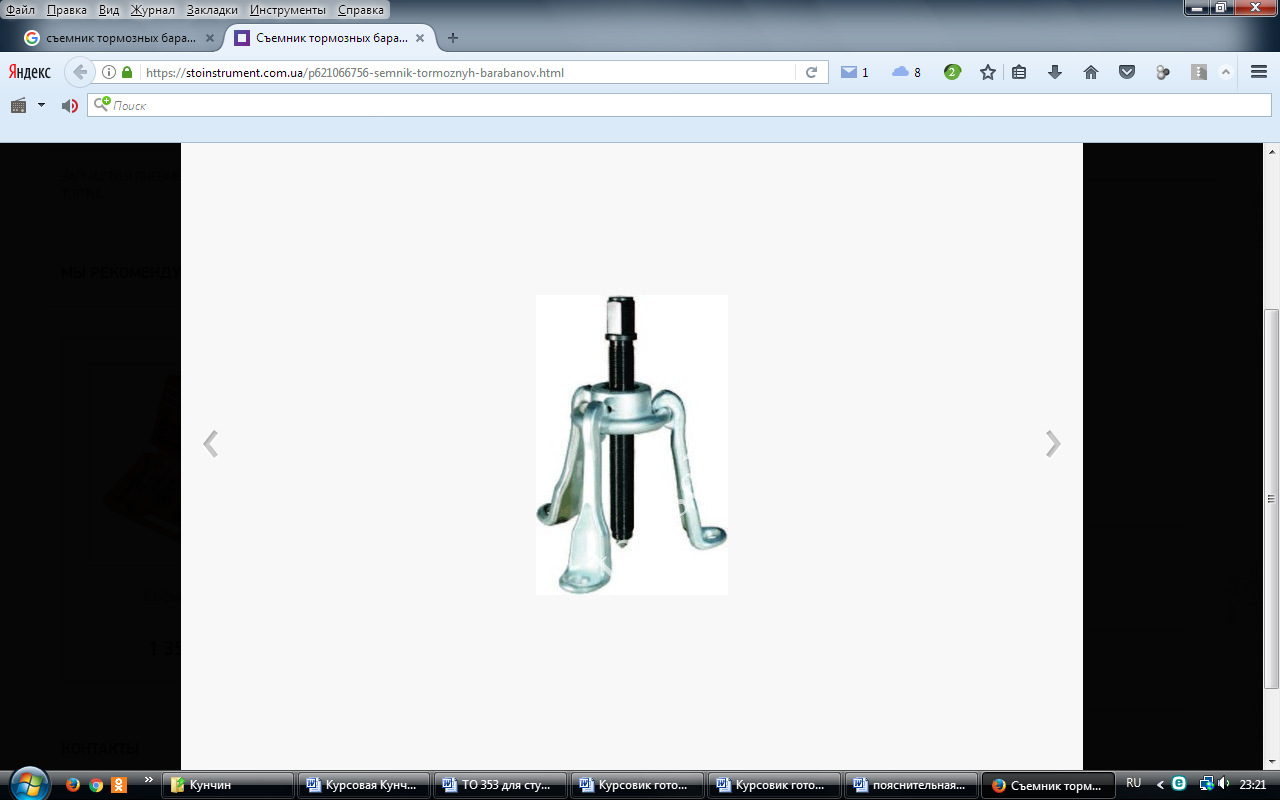Launch Firefox from quick launch bar
This screenshot has height=800, width=1280.
[72, 785]
